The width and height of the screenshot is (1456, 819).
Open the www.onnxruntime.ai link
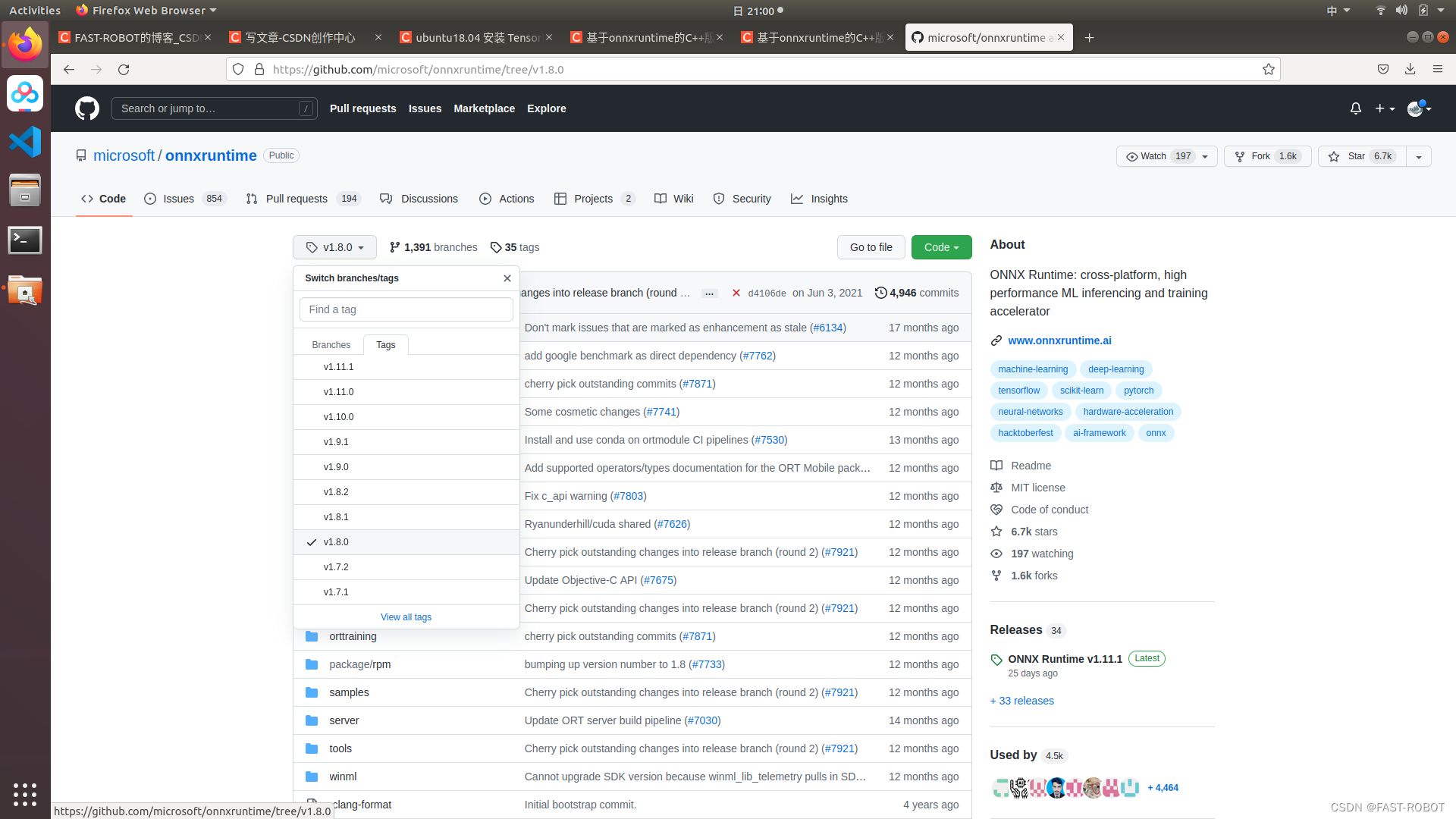1059,340
